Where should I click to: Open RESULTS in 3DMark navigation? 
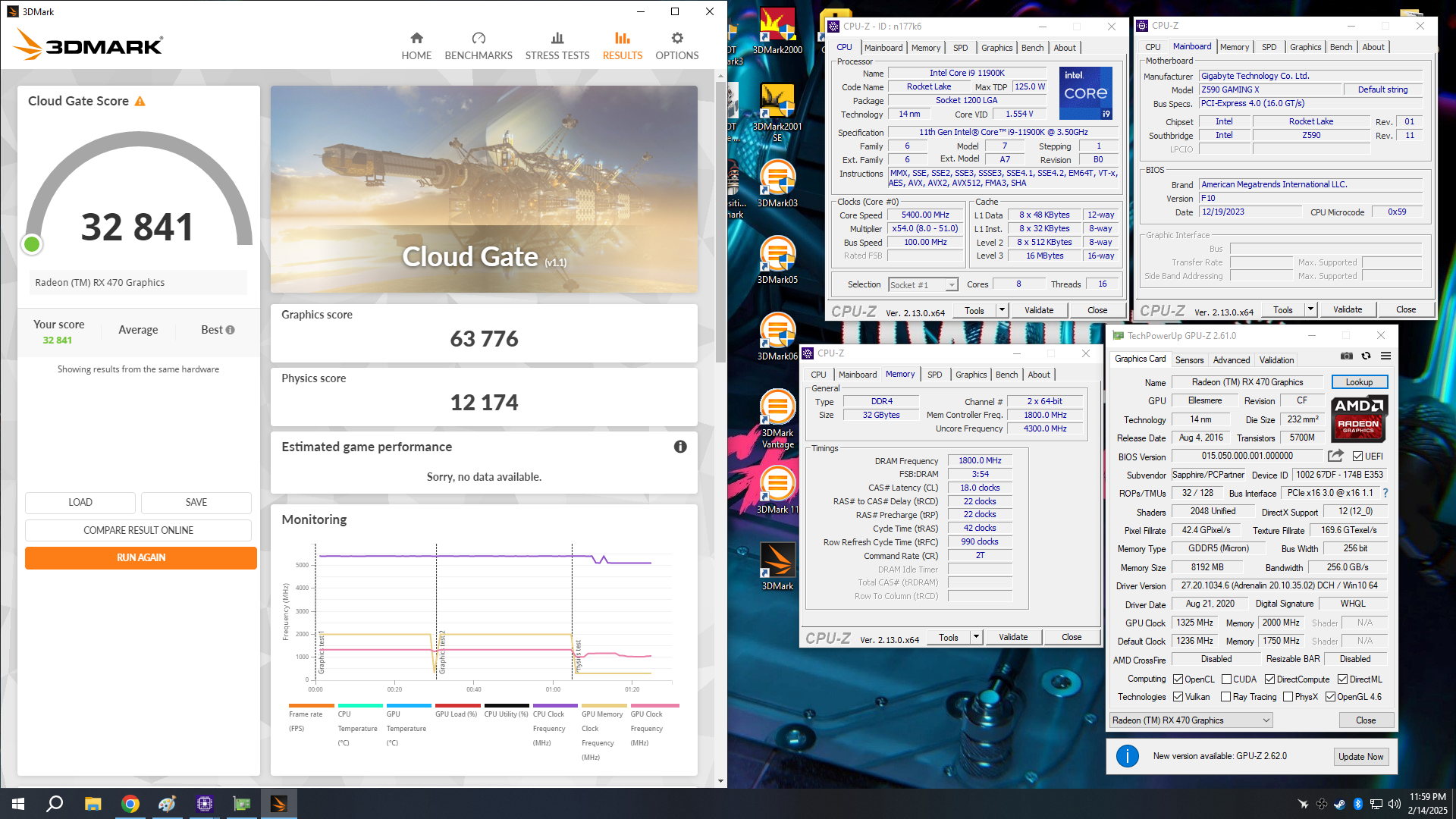point(623,46)
